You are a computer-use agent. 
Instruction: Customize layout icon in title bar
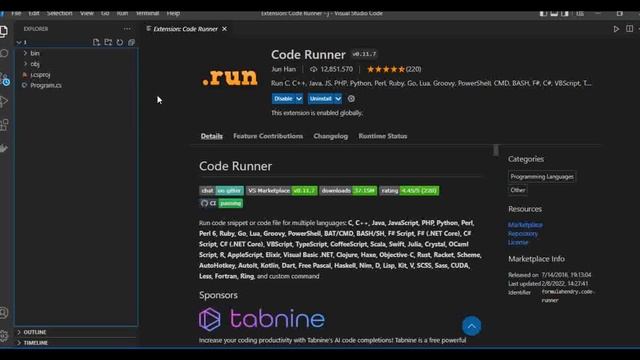[580, 13]
